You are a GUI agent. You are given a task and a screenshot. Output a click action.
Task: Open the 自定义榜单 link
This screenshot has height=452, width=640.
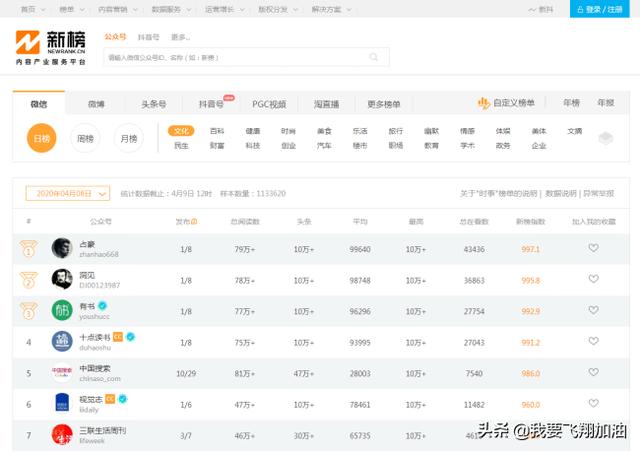point(514,103)
